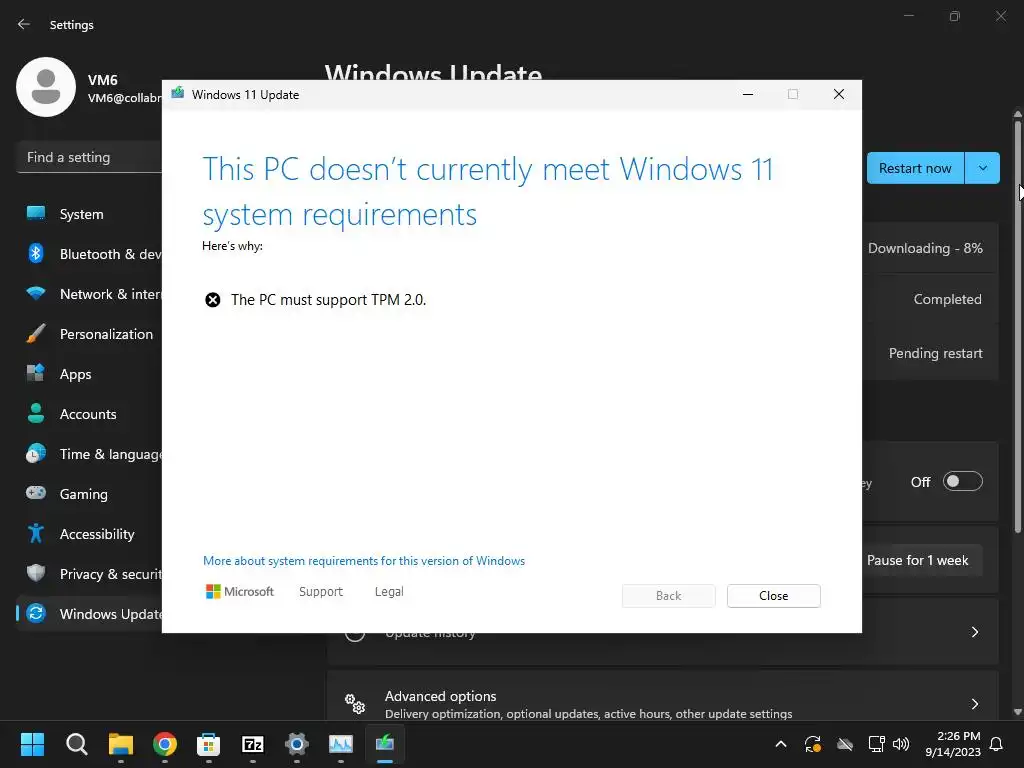Open Advanced options row chevron
This screenshot has width=1024, height=768.
tap(975, 703)
